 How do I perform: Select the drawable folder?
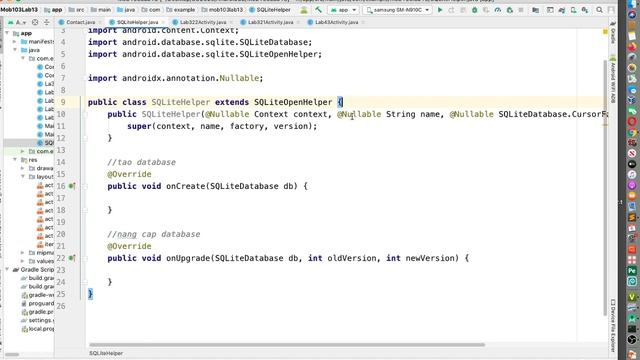(41, 168)
